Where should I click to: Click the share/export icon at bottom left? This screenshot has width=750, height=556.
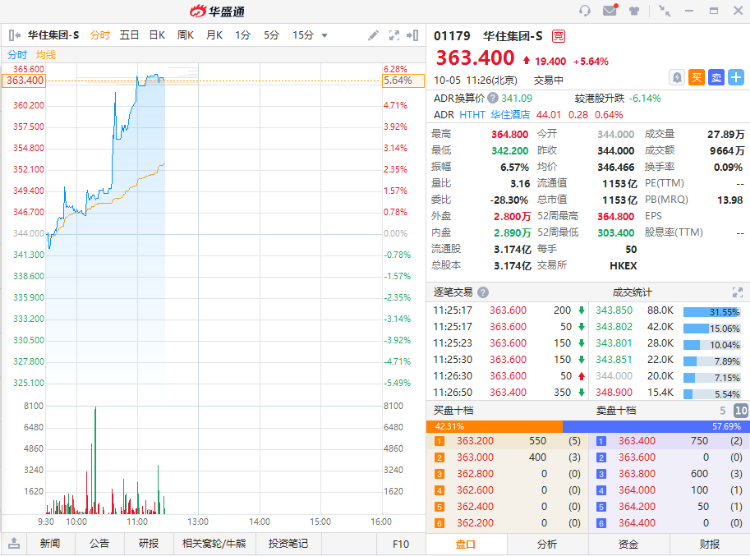coord(14,544)
